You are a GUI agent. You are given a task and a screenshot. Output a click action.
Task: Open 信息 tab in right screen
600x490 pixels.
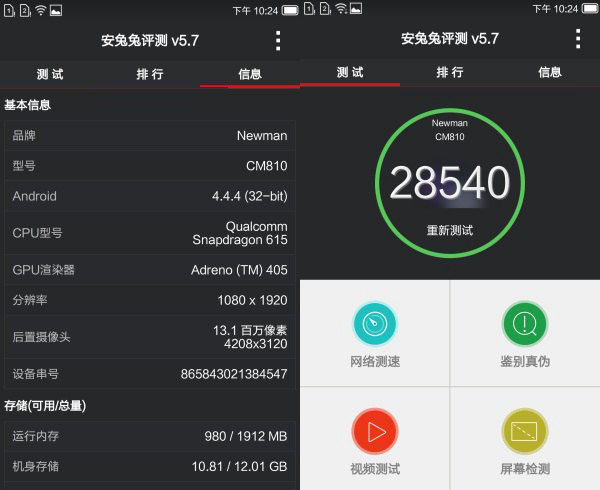550,72
